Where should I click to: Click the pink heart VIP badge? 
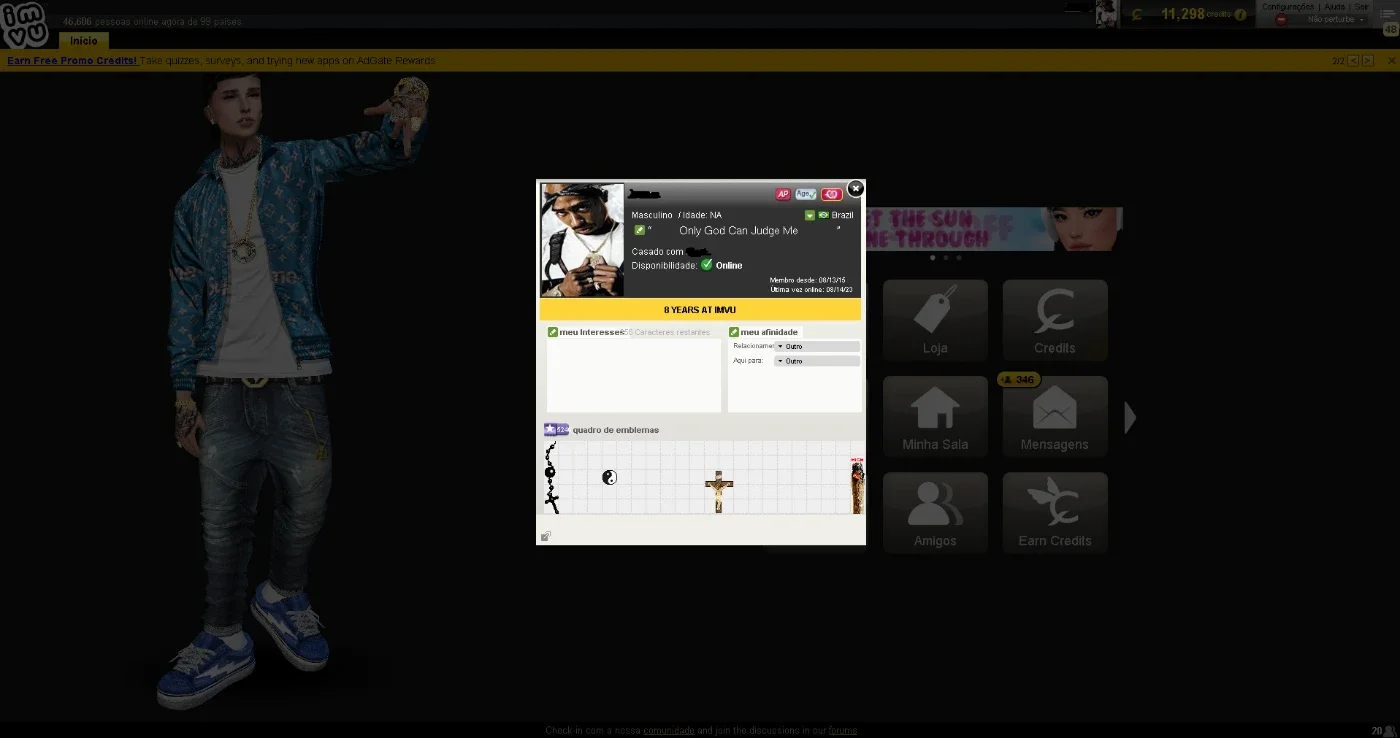pos(831,194)
